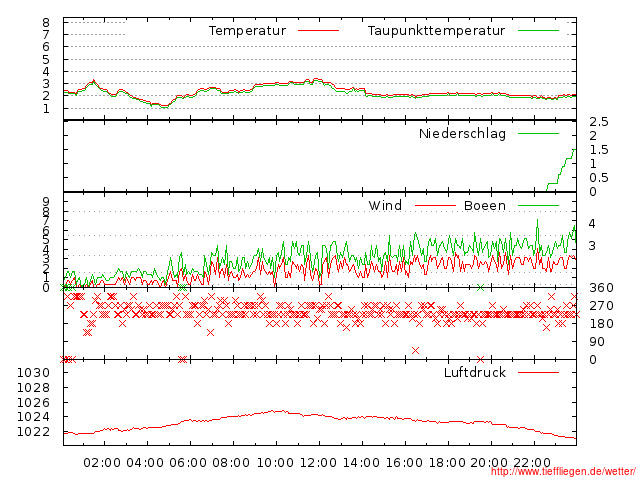Click the 360 wind direction axis value
The height and width of the screenshot is (480, 640).
[x=601, y=288]
